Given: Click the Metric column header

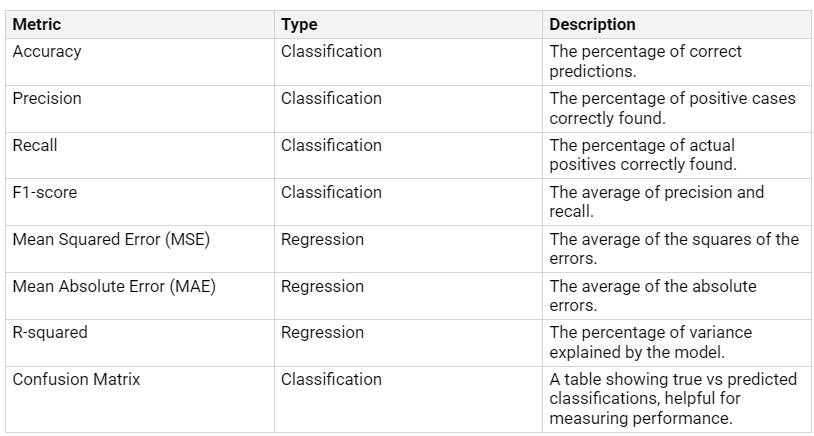Looking at the screenshot, I should click(140, 24).
